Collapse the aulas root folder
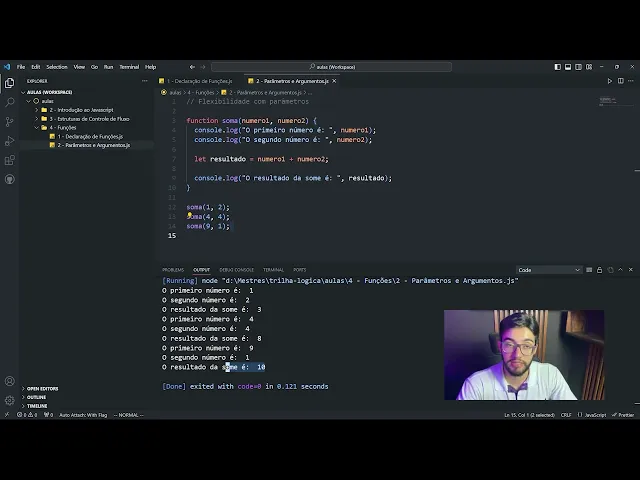640x480 pixels. click(x=47, y=101)
